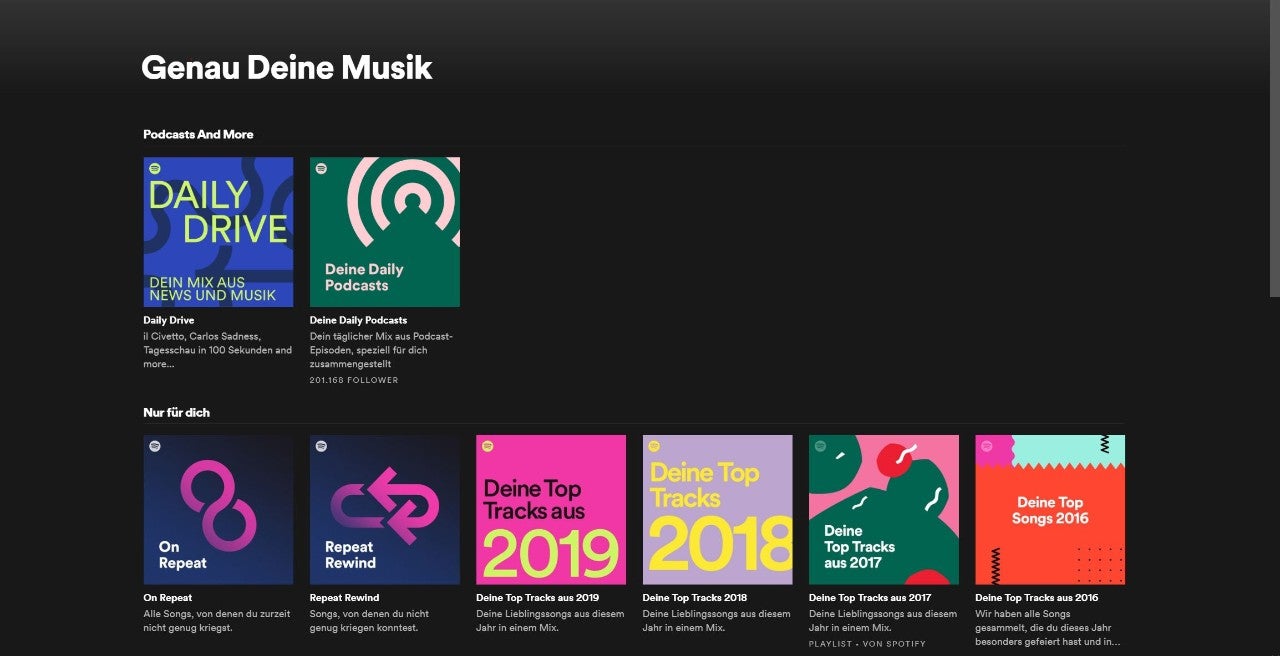Image resolution: width=1280 pixels, height=656 pixels.
Task: Click the 201.168 FOLLOWER text
Action: [x=354, y=380]
